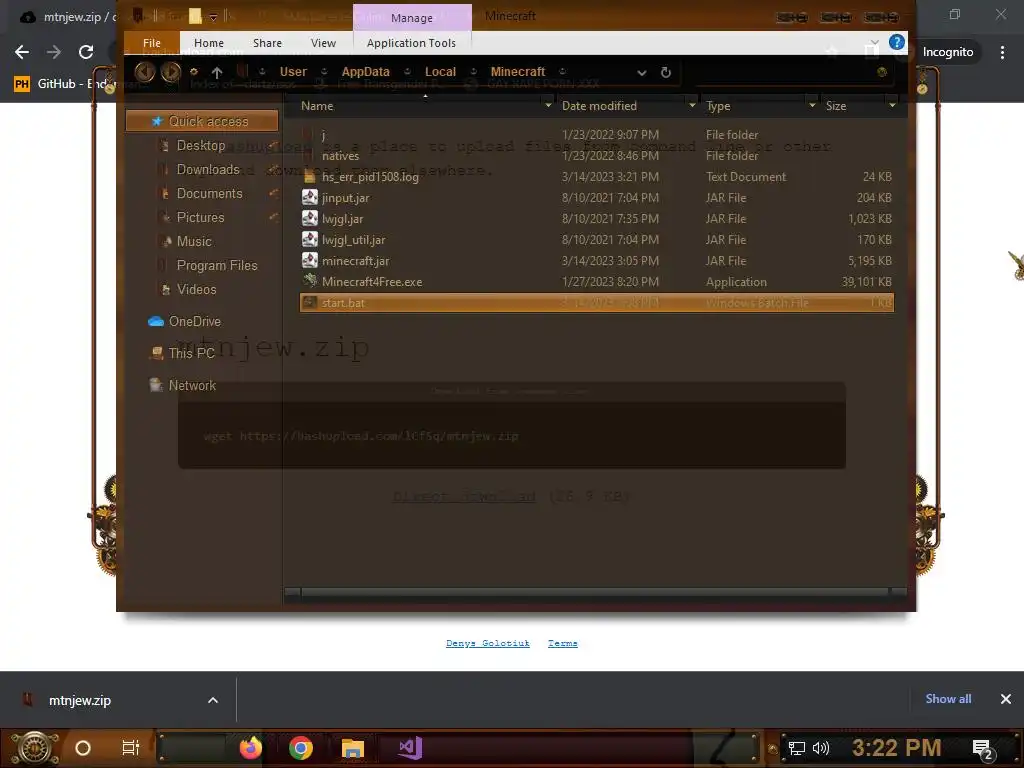The image size is (1024, 768).
Task: Open the Terms link on the page
Action: [x=562, y=643]
